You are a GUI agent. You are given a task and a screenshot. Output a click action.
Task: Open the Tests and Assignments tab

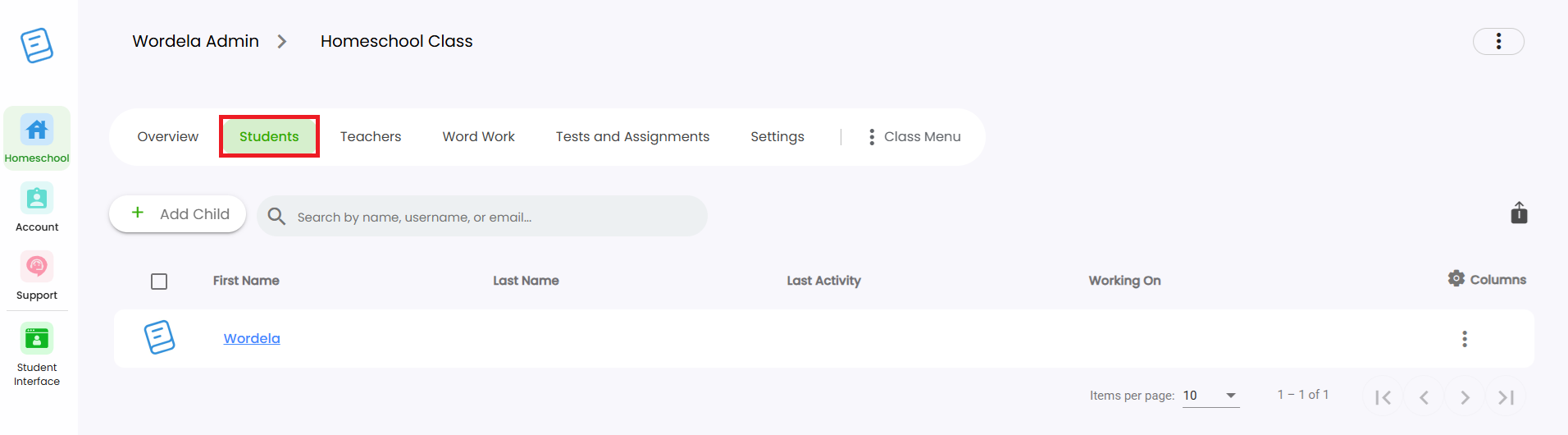(632, 137)
